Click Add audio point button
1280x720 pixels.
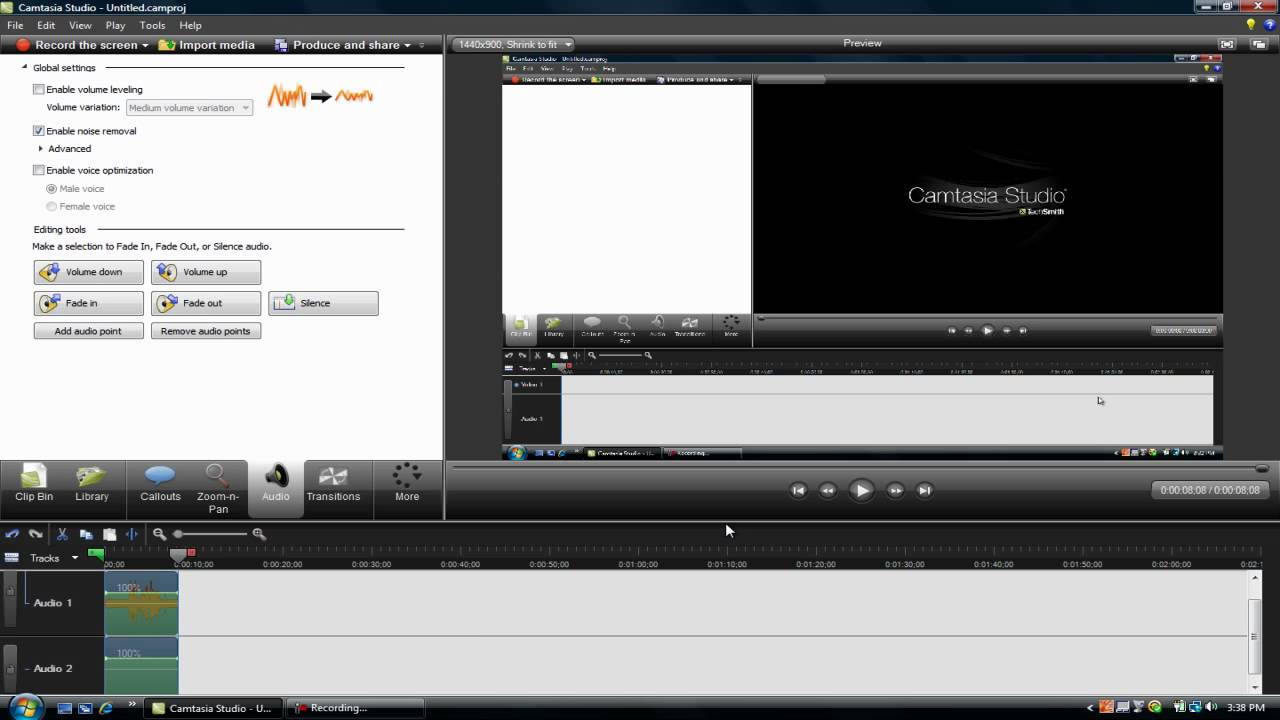pyautogui.click(x=89, y=331)
